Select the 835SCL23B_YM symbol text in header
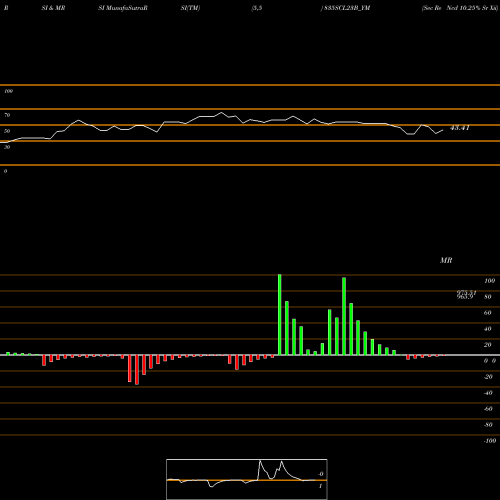Image resolution: width=500 pixels, height=500 pixels. coord(347,8)
